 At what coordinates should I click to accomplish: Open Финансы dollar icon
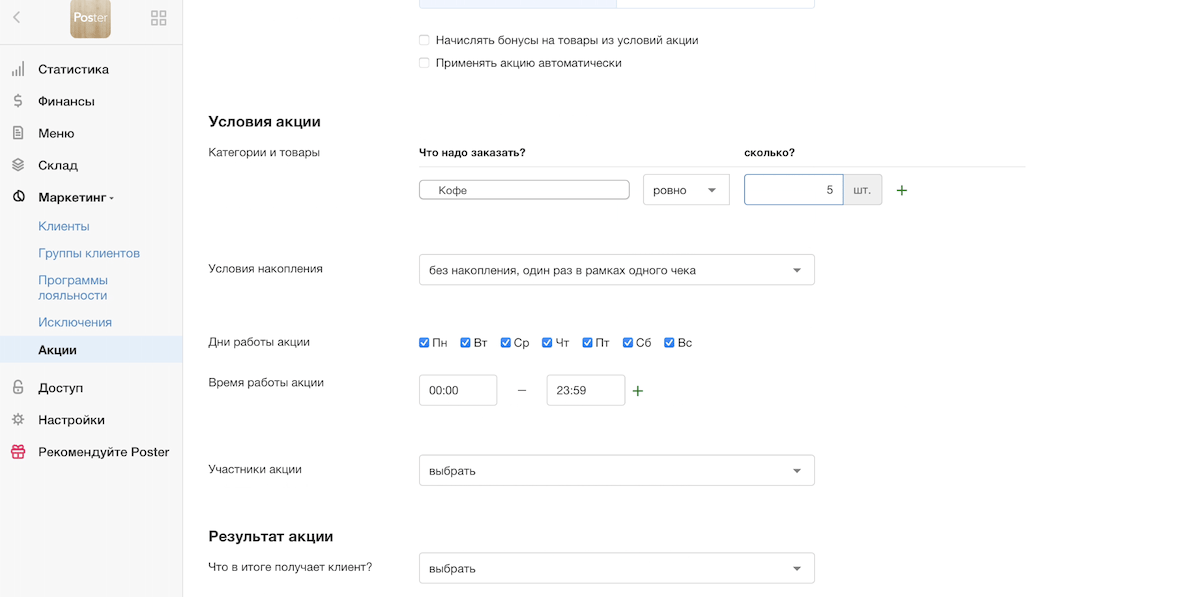pyautogui.click(x=18, y=101)
